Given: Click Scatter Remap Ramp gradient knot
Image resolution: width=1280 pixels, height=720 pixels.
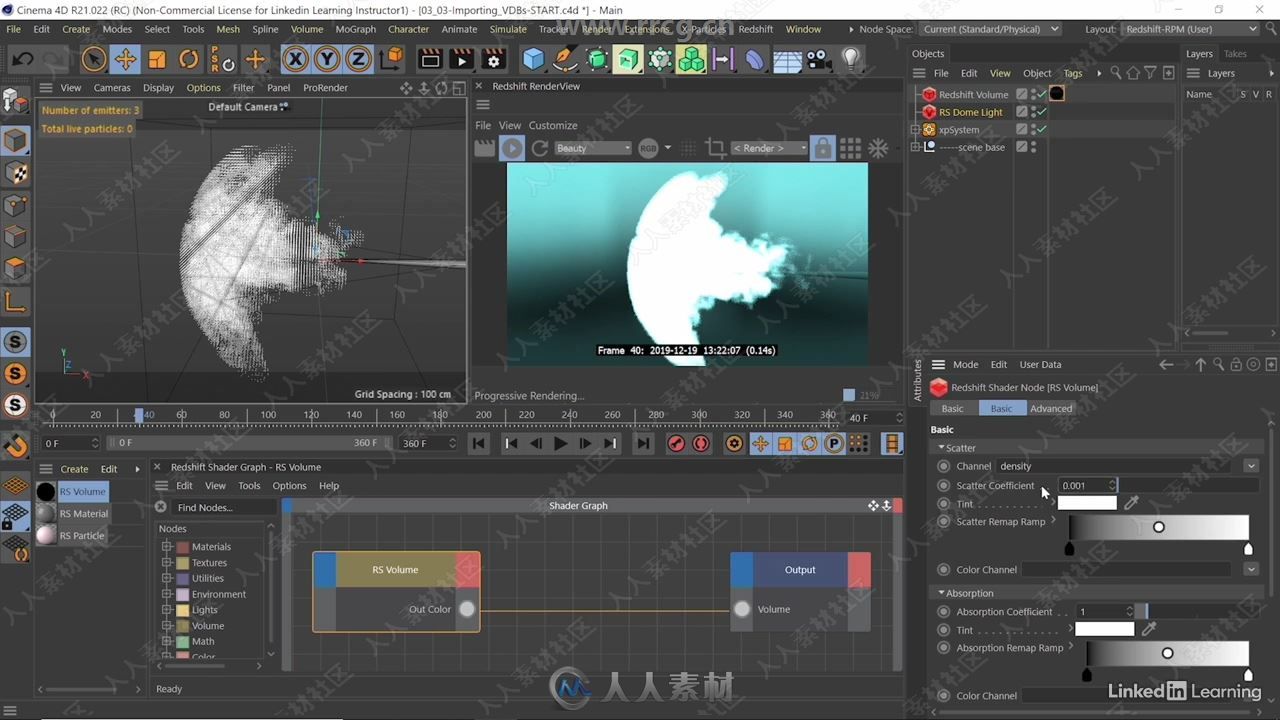Looking at the screenshot, I should point(1159,527).
